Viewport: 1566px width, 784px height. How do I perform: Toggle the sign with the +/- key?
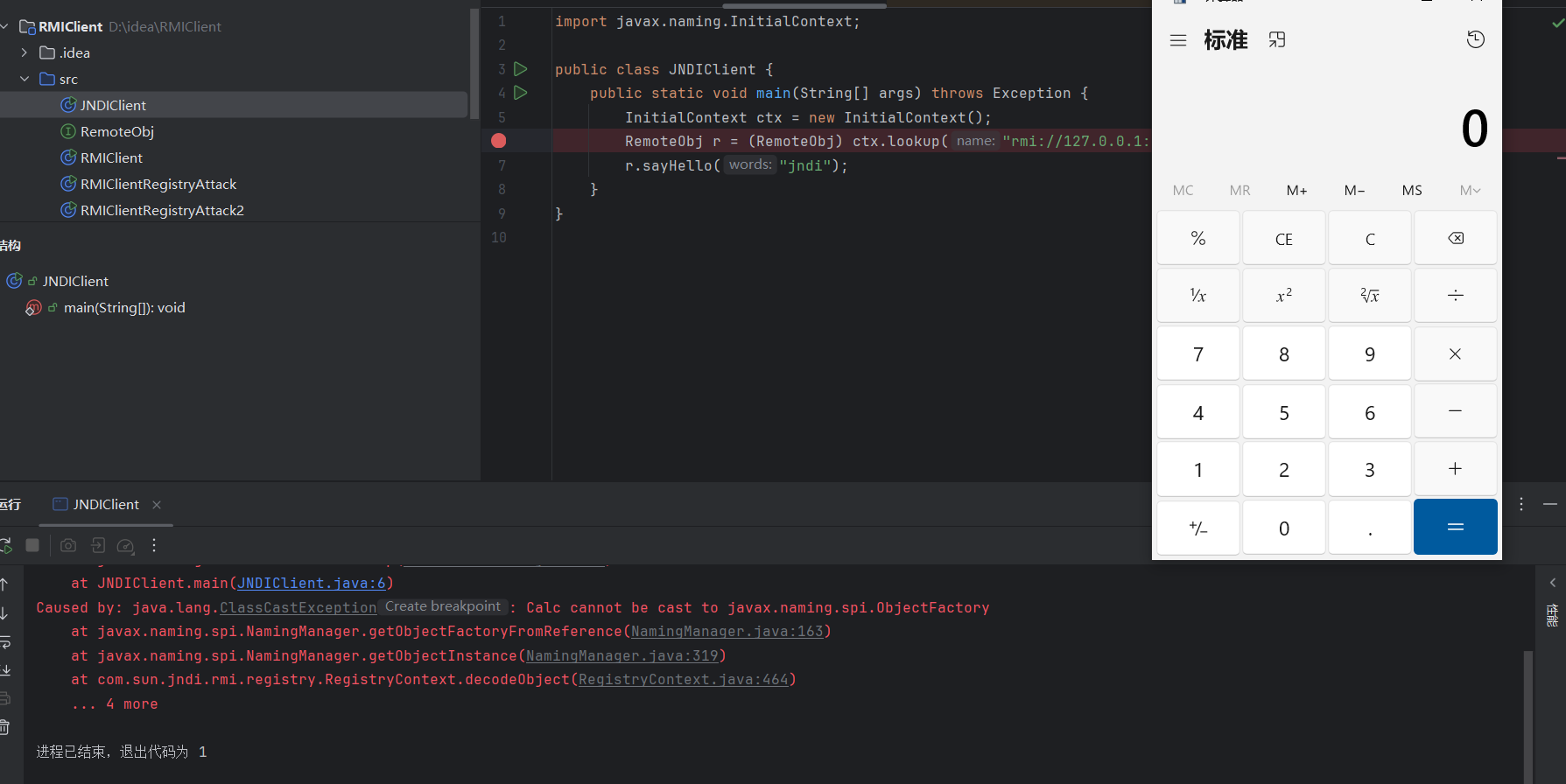click(1197, 528)
